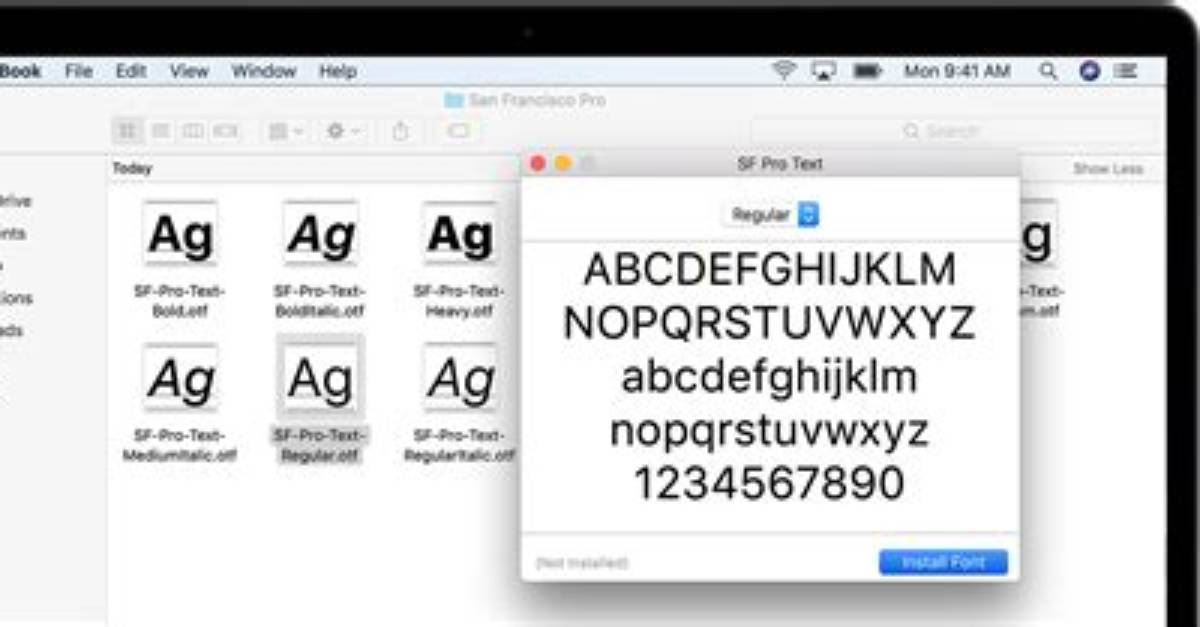The height and width of the screenshot is (627, 1200).
Task: Click the clock showing Mon 9:41 AM
Action: tap(957, 71)
